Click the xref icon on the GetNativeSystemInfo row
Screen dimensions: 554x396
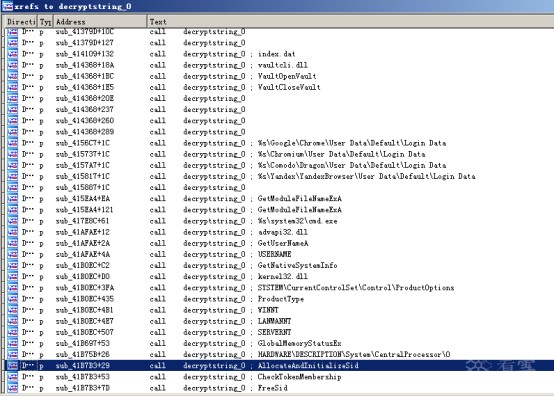tap(12, 265)
